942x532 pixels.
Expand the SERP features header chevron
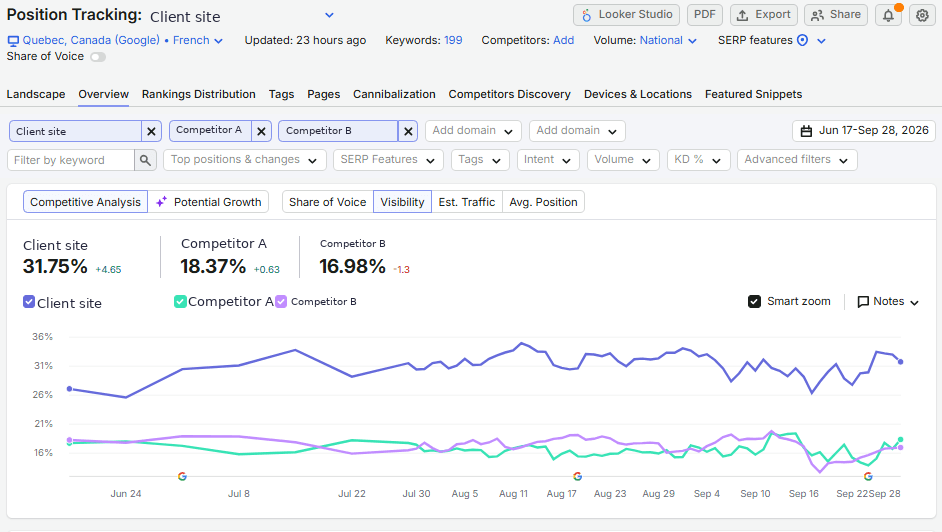coord(821,41)
